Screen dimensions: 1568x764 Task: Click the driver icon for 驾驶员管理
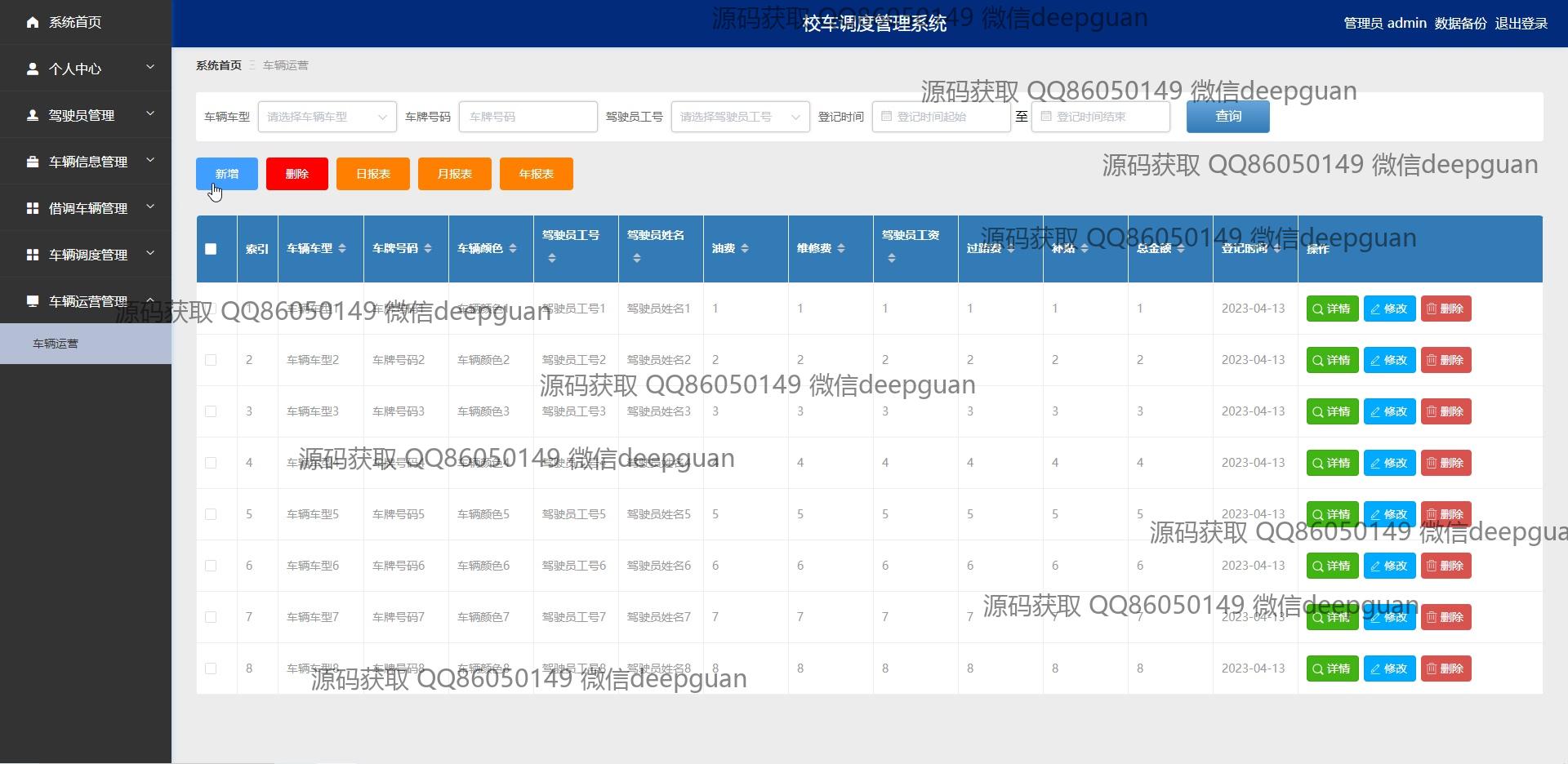click(x=33, y=115)
